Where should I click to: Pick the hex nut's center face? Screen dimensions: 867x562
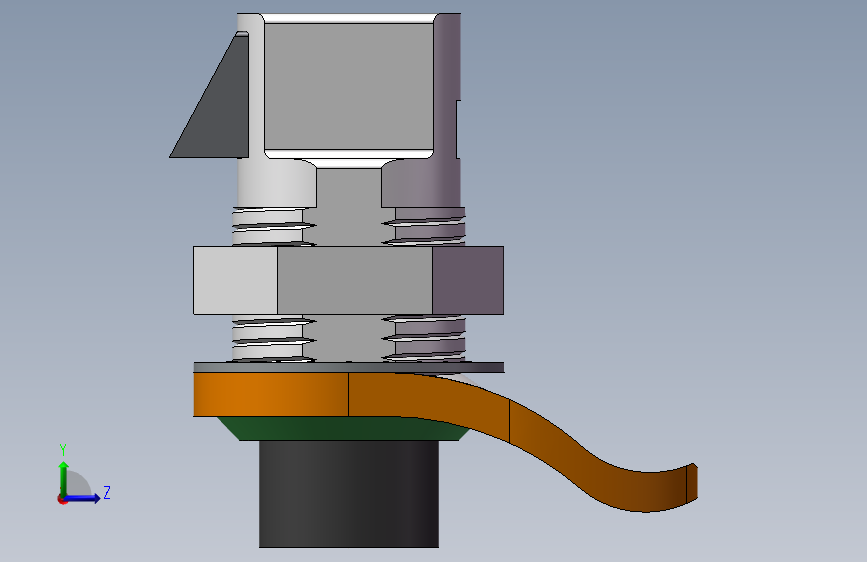point(355,280)
